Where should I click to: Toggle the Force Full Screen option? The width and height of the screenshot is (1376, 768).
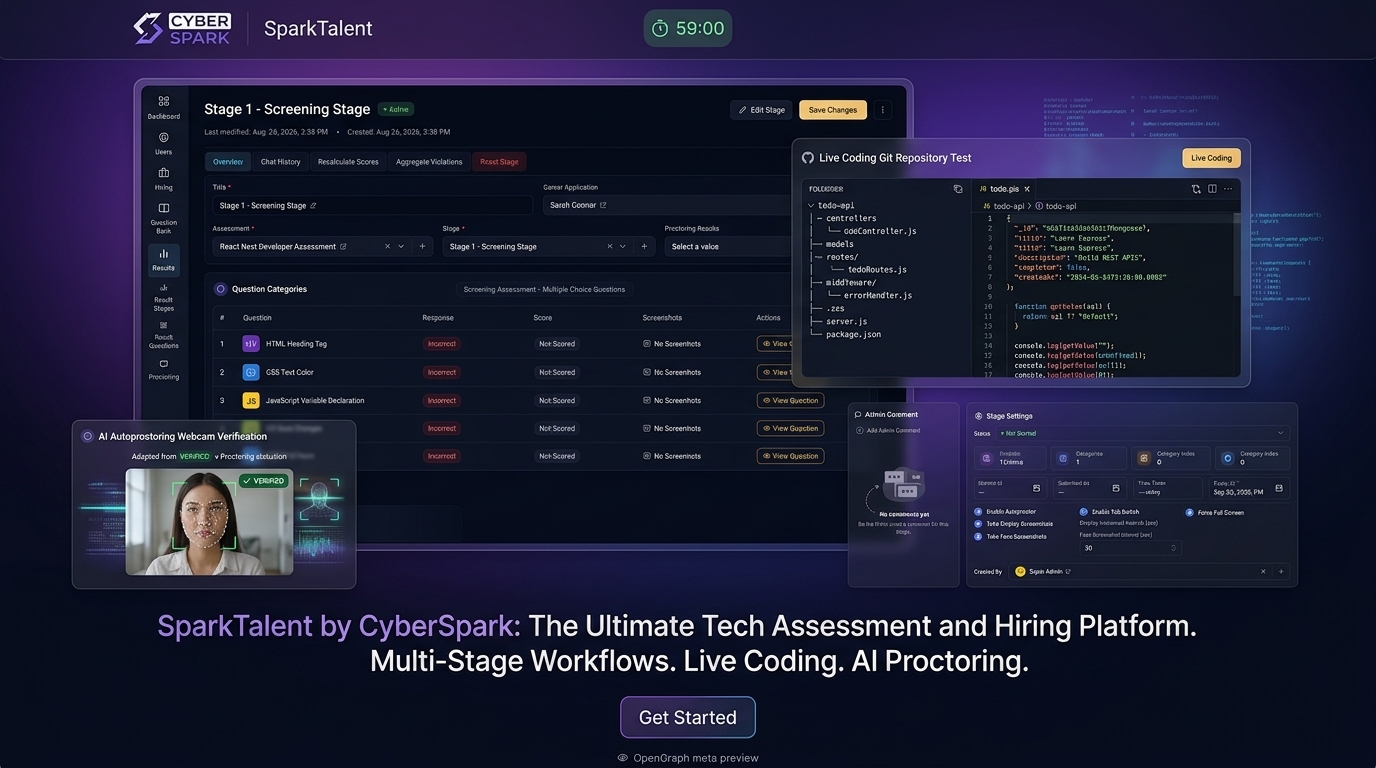pyautogui.click(x=1189, y=512)
